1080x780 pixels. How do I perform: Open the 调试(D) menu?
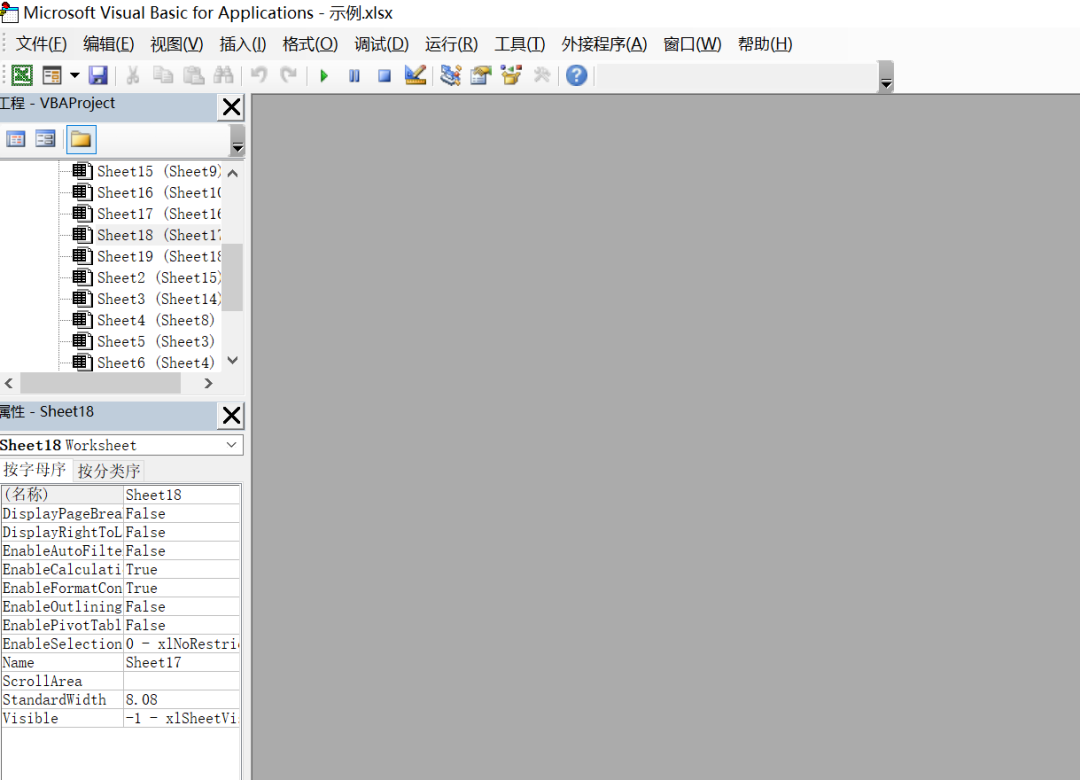(382, 44)
